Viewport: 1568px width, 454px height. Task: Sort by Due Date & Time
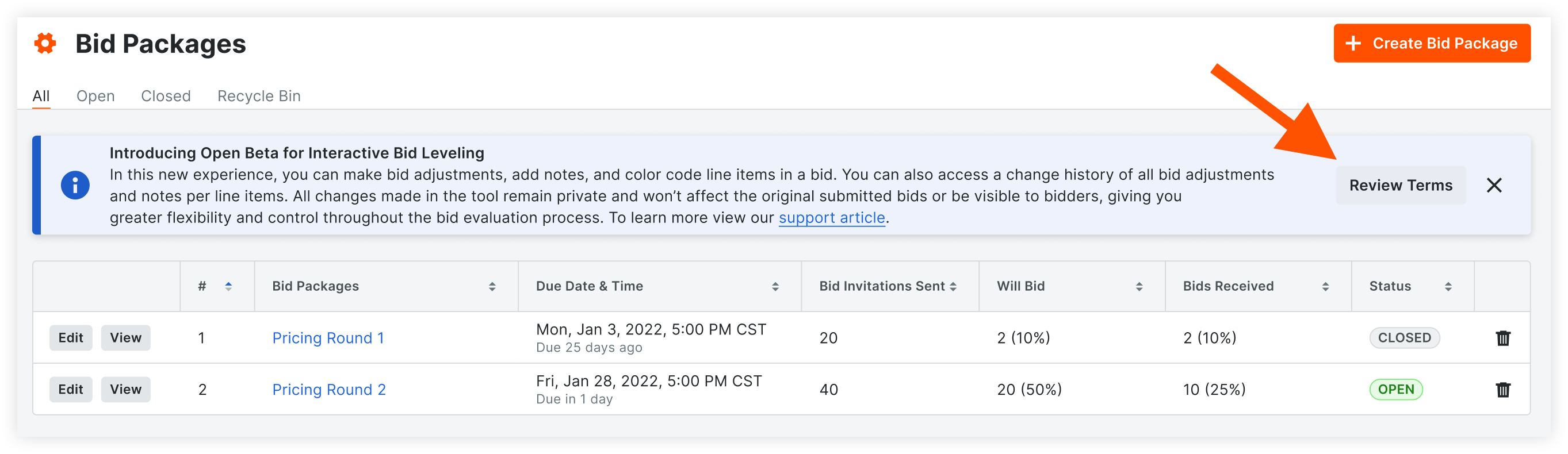pyautogui.click(x=775, y=286)
